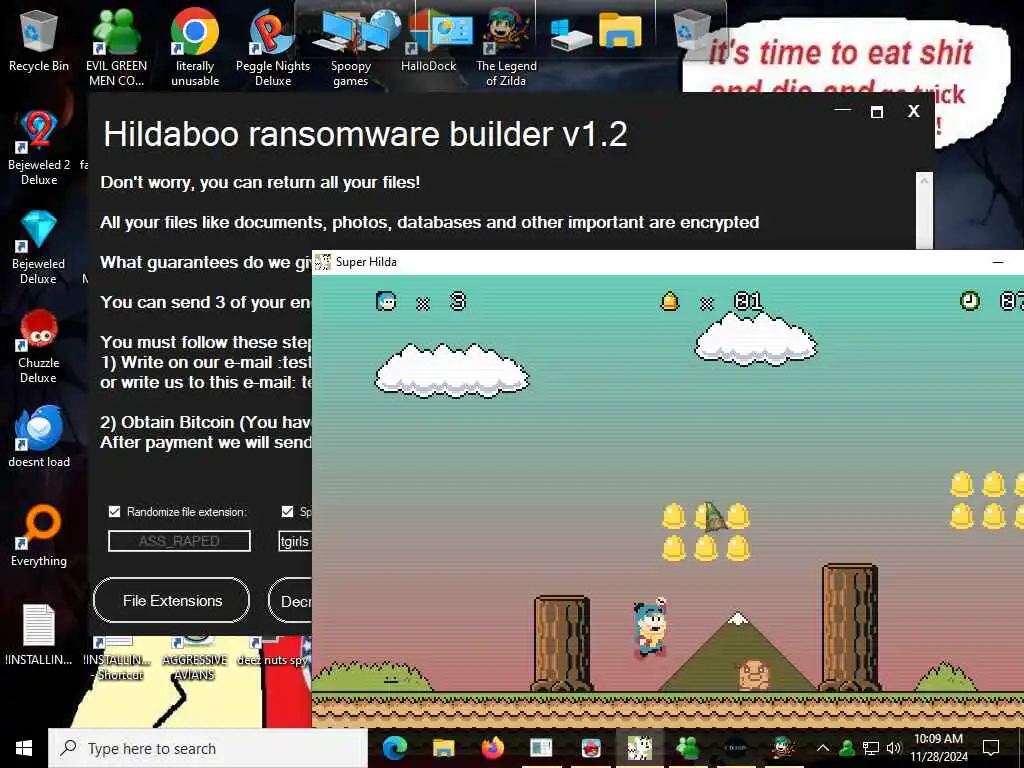Click the recycle bin icon in the dock
The height and width of the screenshot is (768, 1024).
[692, 30]
